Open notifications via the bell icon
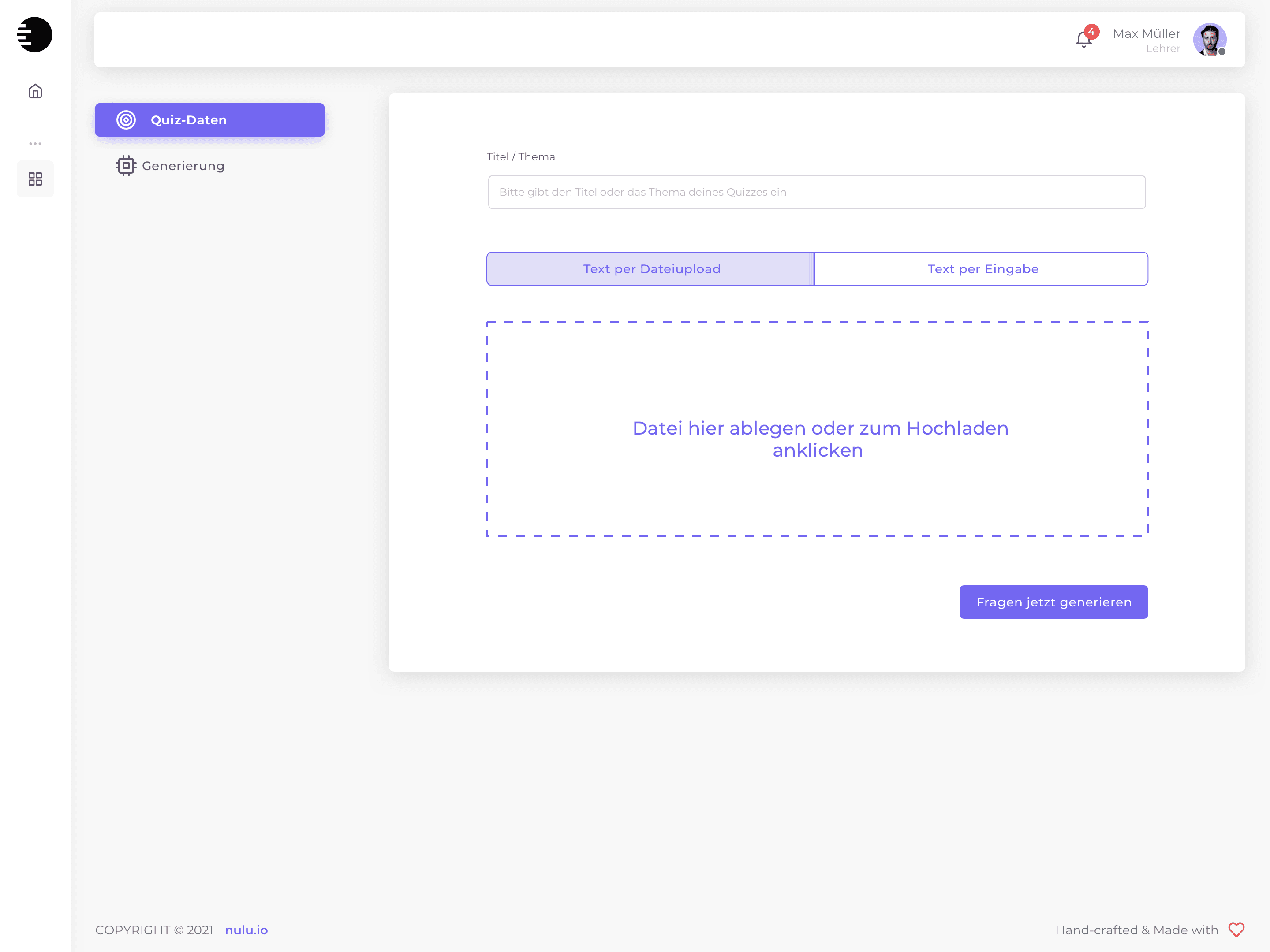The width and height of the screenshot is (1270, 952). [x=1083, y=40]
